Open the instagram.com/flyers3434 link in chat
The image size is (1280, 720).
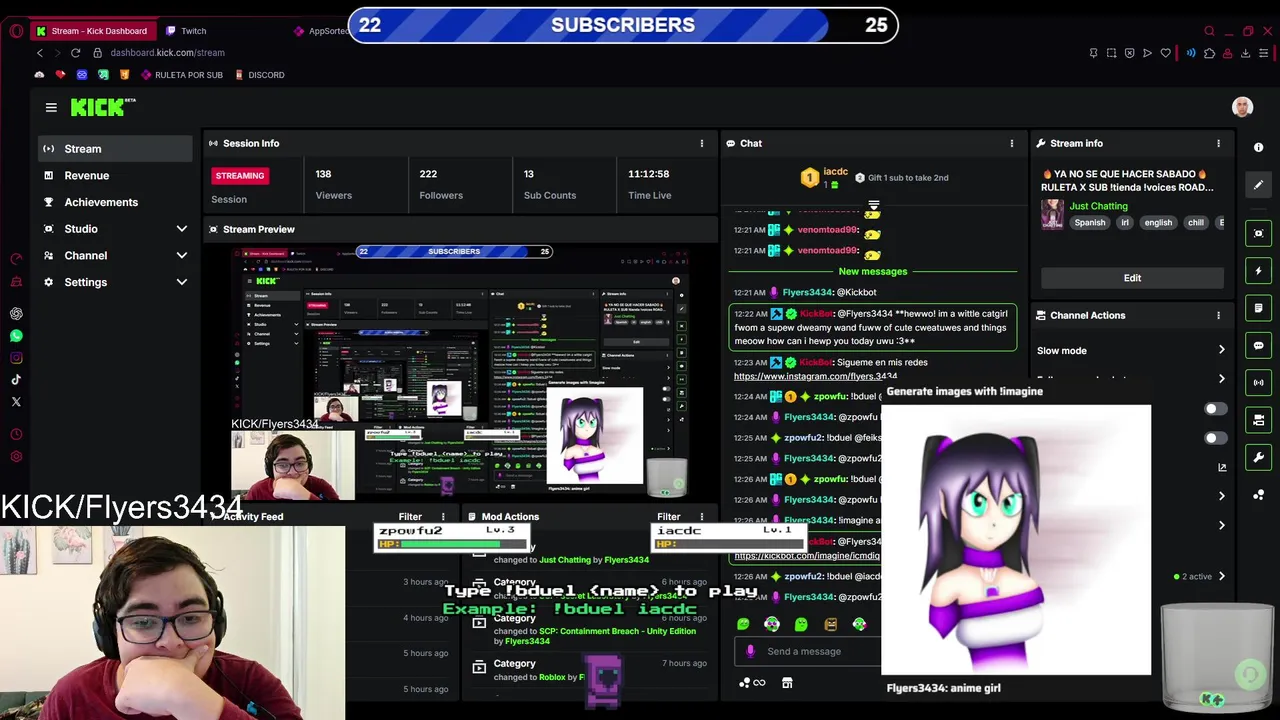click(815, 377)
